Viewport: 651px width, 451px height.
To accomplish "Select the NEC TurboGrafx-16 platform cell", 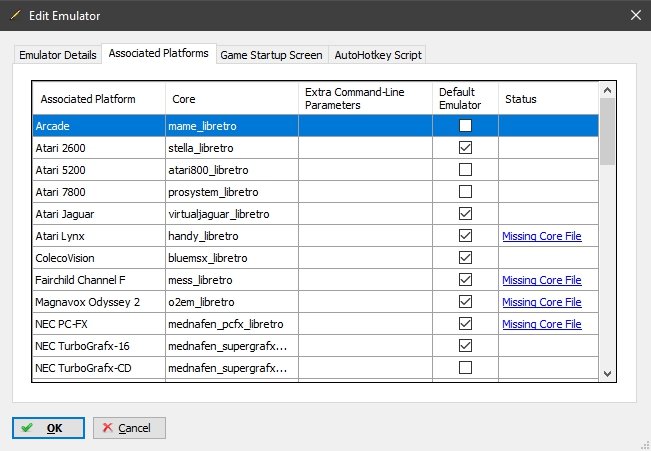I will [99, 346].
